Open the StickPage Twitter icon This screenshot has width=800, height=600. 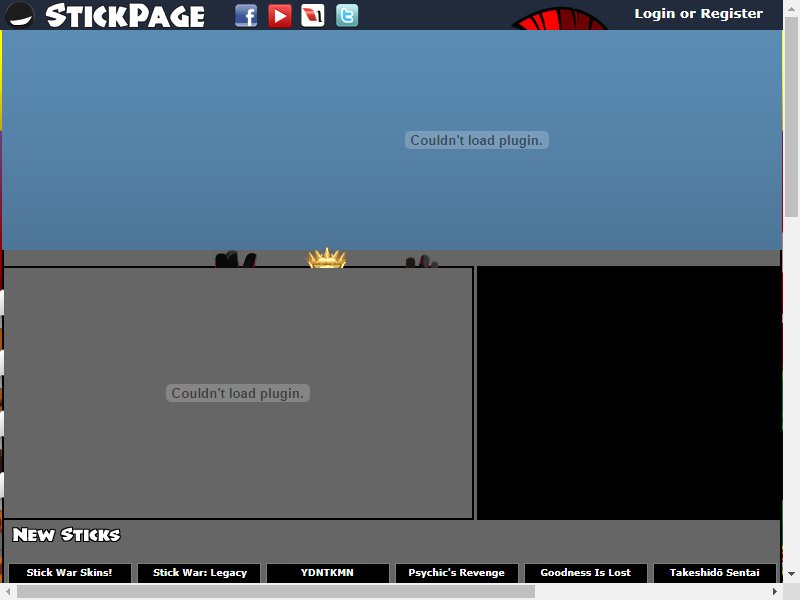click(347, 15)
